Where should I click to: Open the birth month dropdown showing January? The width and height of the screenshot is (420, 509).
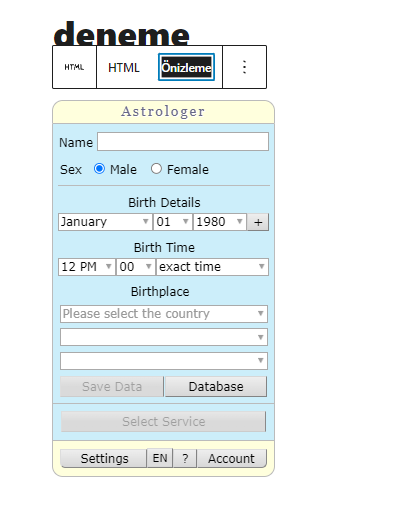coord(105,222)
